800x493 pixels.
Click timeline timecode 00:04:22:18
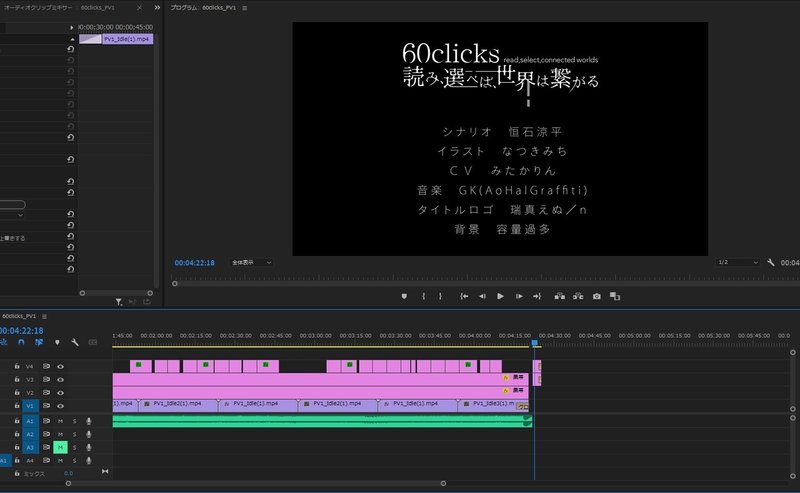tap(21, 331)
